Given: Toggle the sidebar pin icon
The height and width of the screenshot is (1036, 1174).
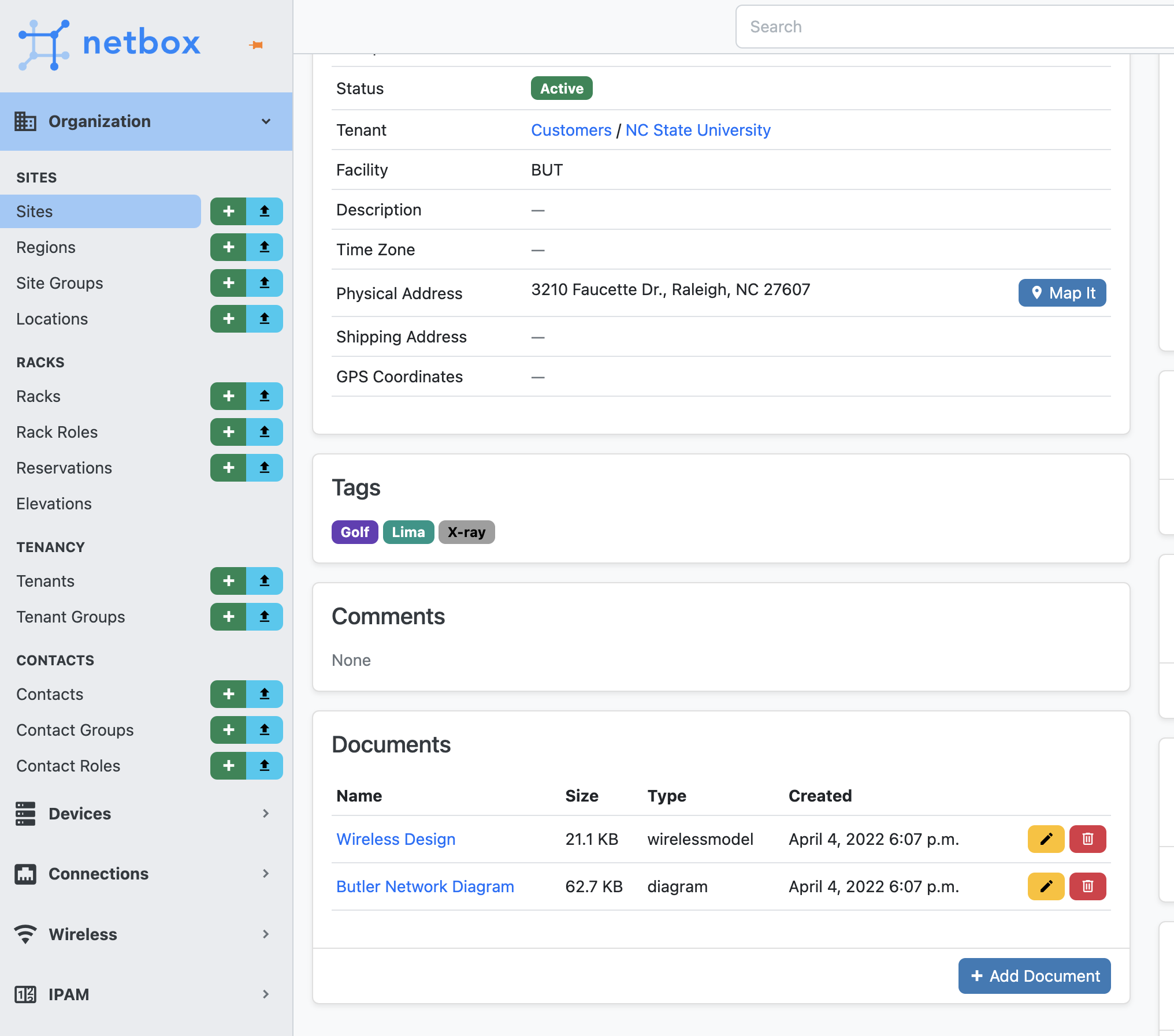Looking at the screenshot, I should click(257, 45).
